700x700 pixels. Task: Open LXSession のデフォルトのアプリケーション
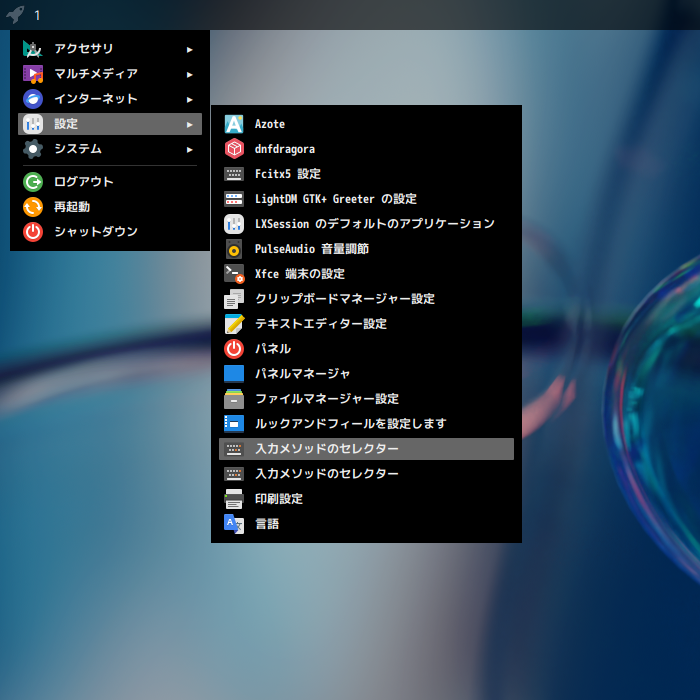(366, 224)
